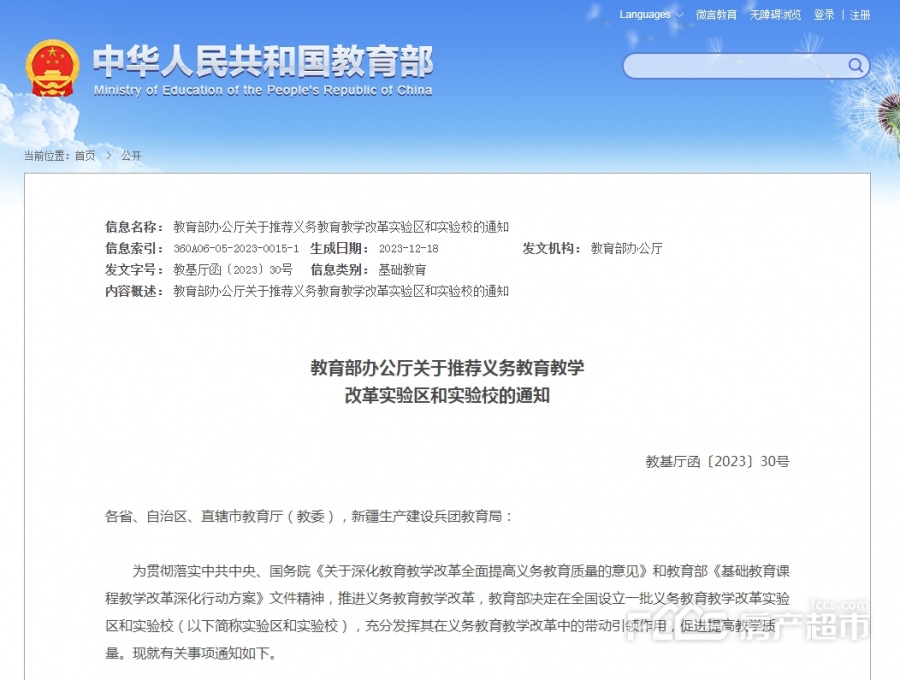Select the index number 360A06-05-2023-0015-1
Screen dimensions: 900x680
pos(236,248)
